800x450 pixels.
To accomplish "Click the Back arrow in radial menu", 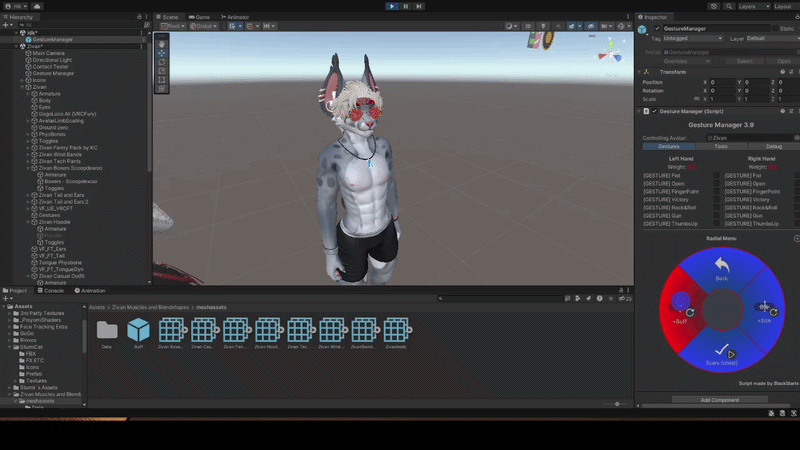I will (720, 268).
